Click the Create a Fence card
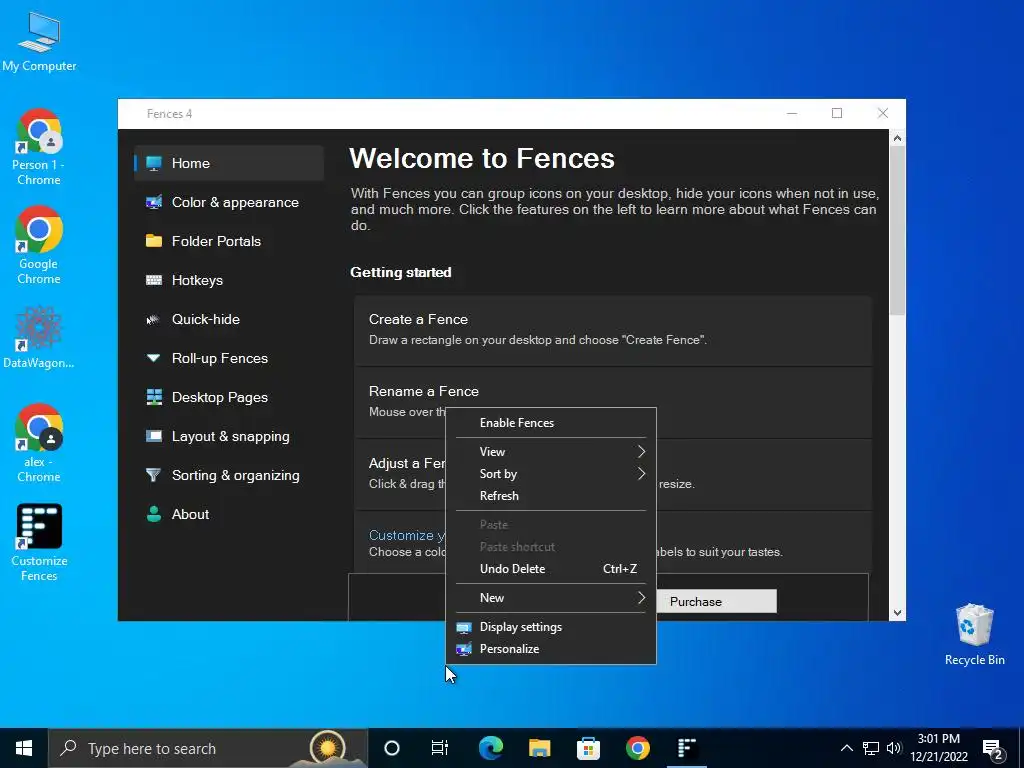Screen dimensions: 1024x768 [x=613, y=330]
